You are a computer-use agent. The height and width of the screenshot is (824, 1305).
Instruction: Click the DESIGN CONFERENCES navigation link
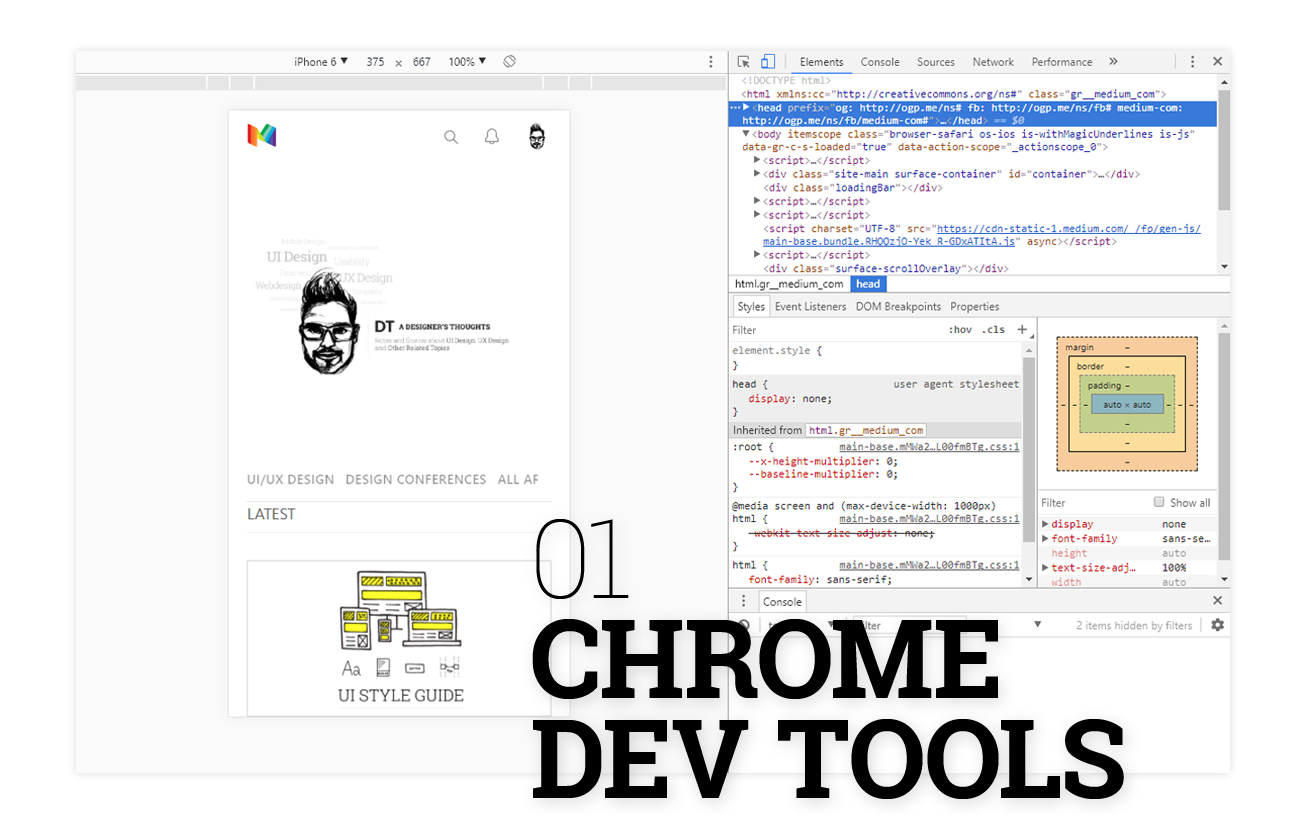pyautogui.click(x=416, y=480)
